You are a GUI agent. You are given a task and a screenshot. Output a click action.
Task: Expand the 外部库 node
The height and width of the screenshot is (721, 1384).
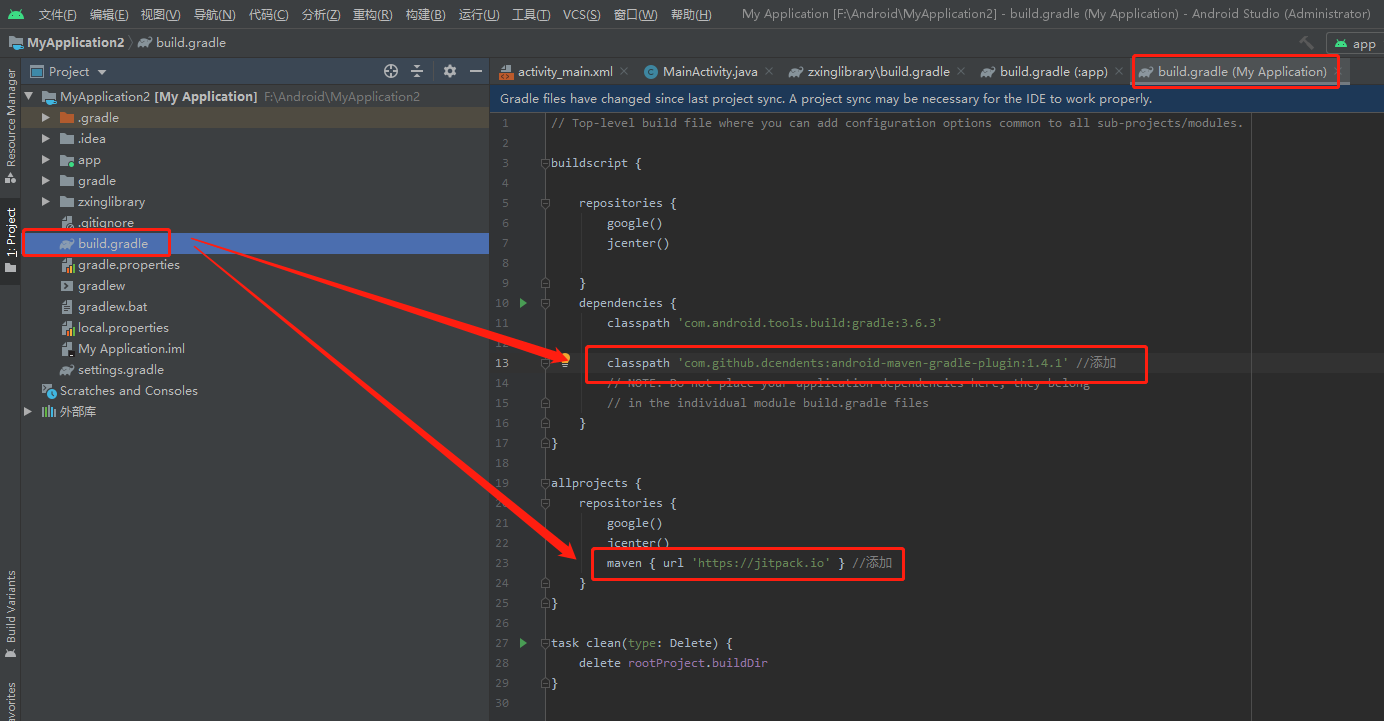(x=29, y=412)
